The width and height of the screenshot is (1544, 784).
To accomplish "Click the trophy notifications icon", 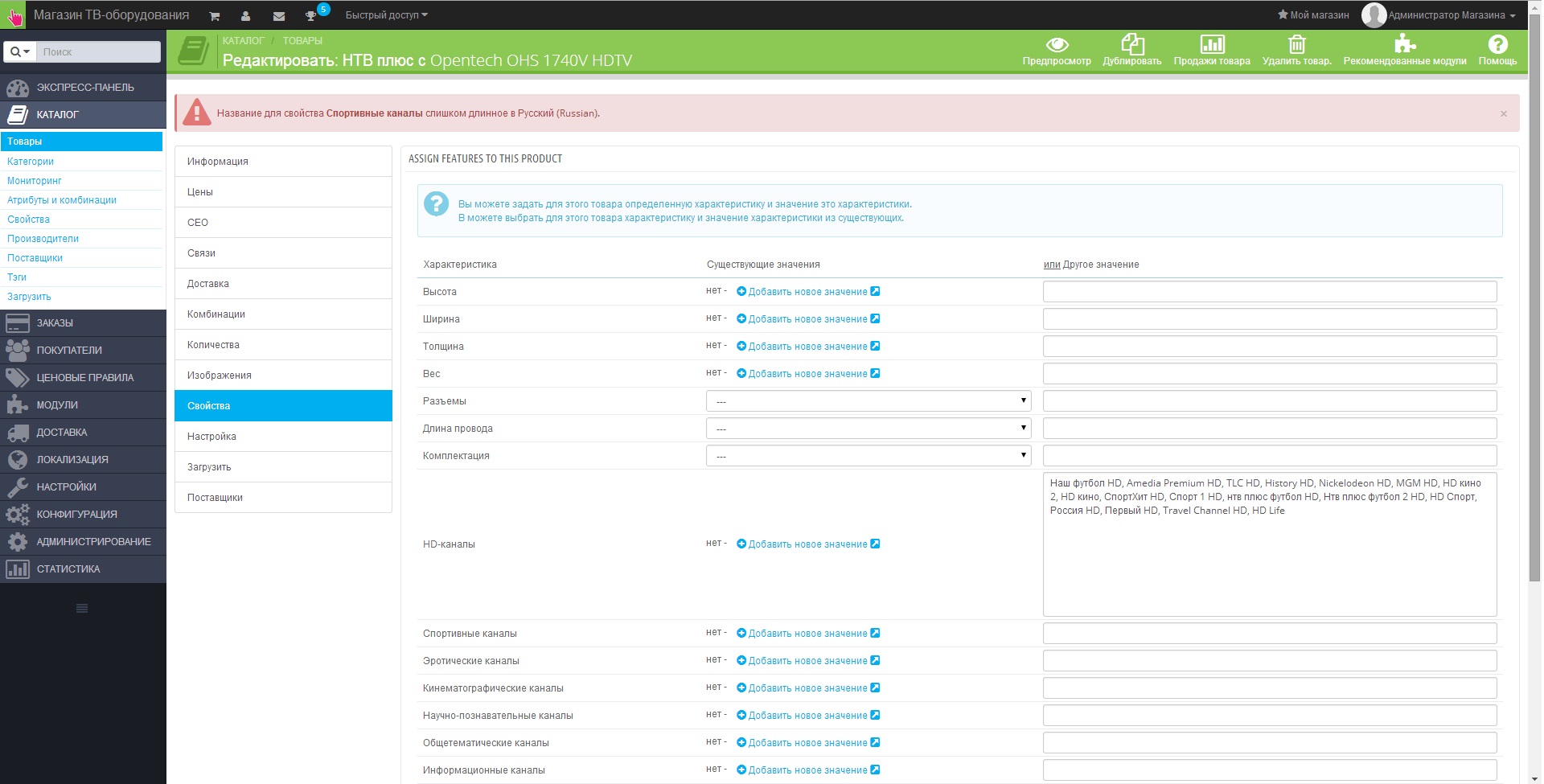I will click(x=310, y=16).
